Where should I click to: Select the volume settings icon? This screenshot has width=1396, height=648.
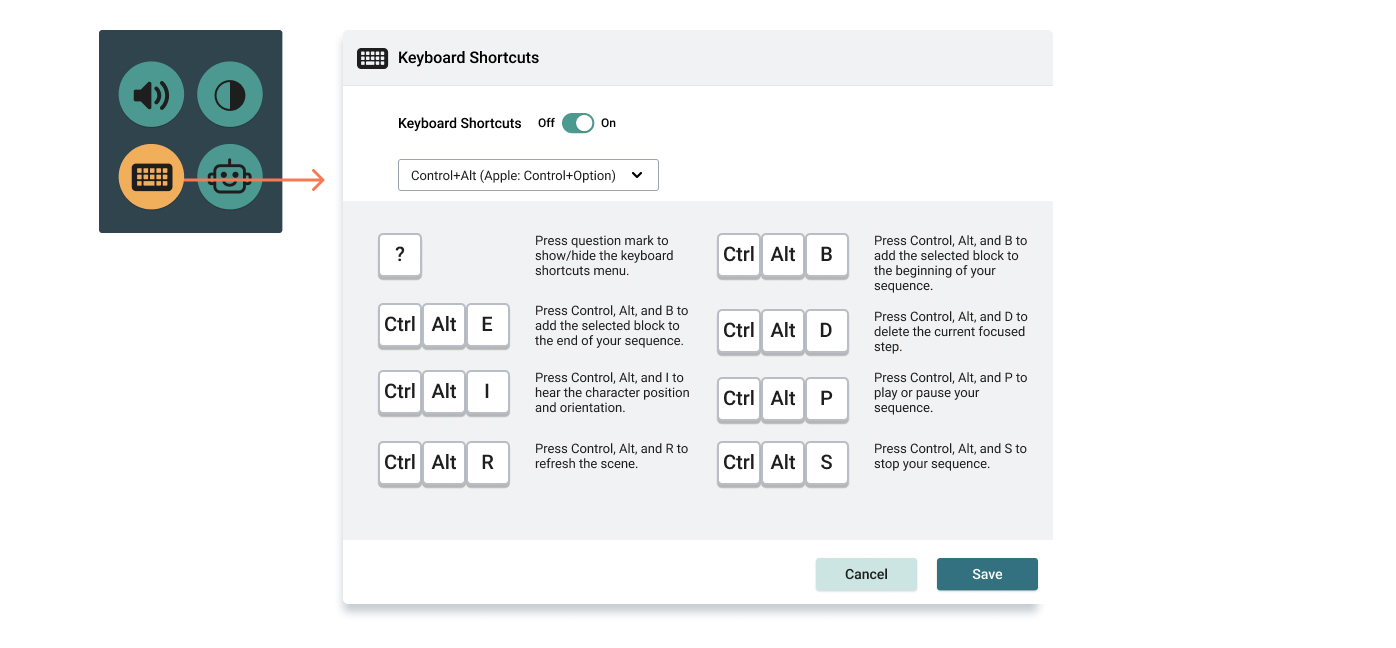[x=150, y=93]
